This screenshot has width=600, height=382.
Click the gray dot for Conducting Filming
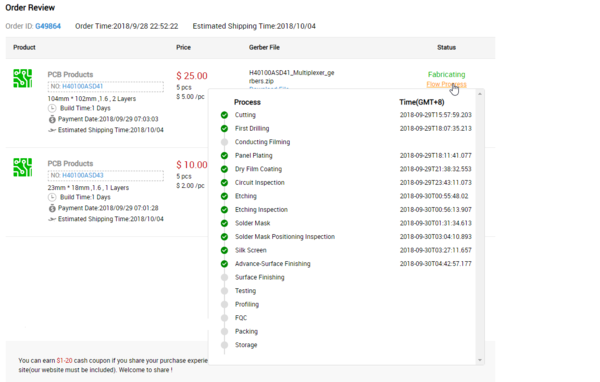coord(224,142)
